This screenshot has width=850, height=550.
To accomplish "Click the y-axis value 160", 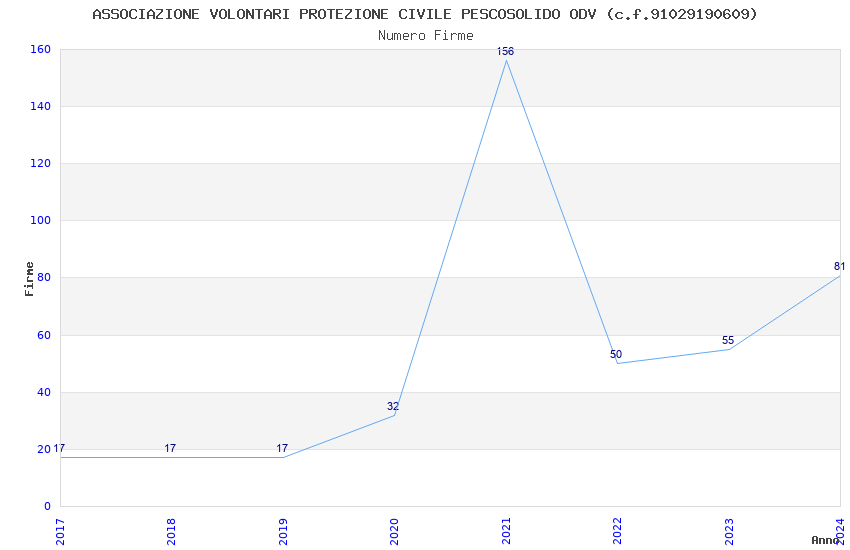I will tap(41, 49).
